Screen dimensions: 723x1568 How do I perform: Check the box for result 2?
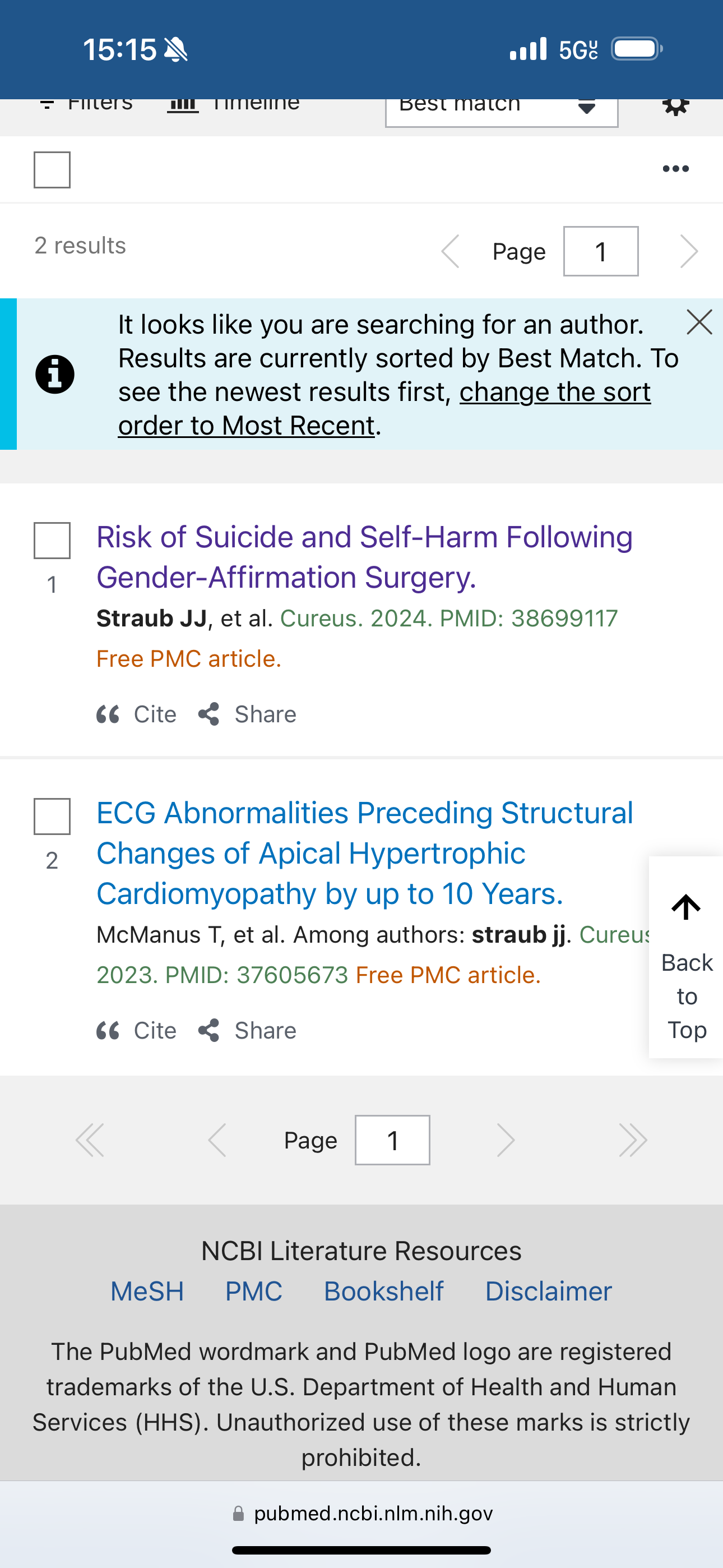52,817
